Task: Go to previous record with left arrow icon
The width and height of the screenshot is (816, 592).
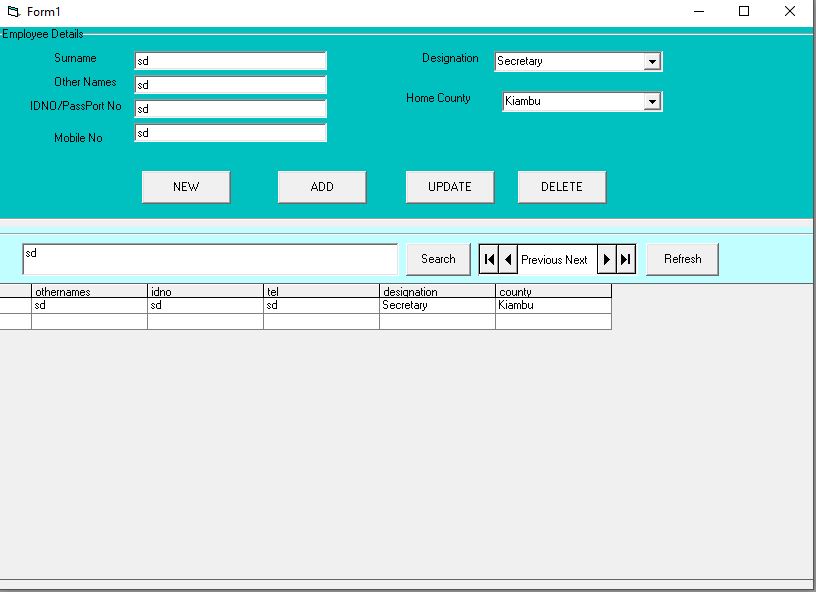Action: coord(507,258)
